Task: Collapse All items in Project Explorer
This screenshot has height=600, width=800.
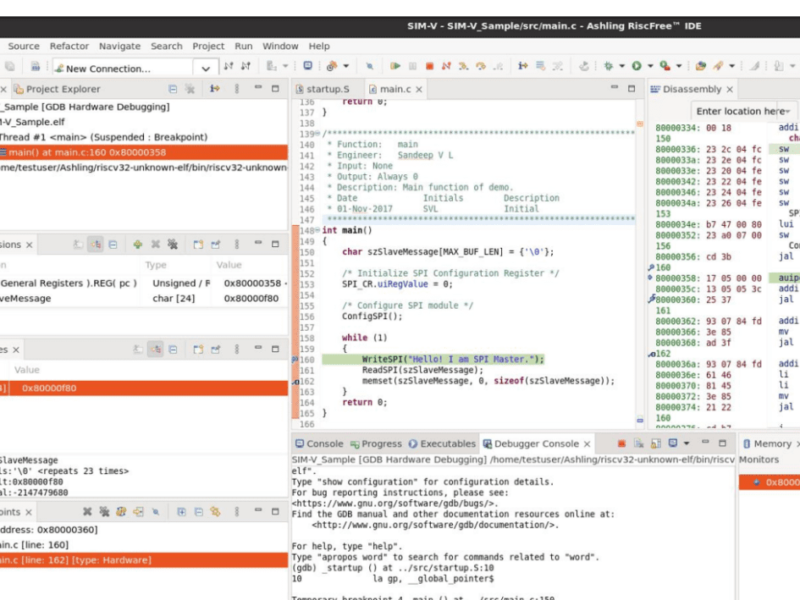Action: coord(170,88)
